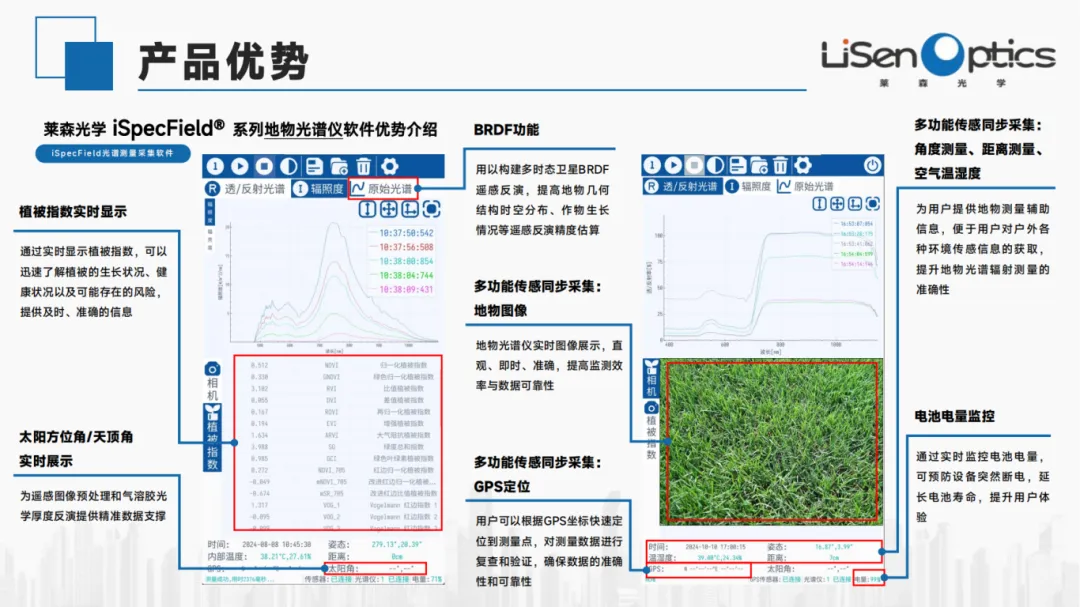Select the ARVI row in index table
1080x607 pixels.
[338, 435]
